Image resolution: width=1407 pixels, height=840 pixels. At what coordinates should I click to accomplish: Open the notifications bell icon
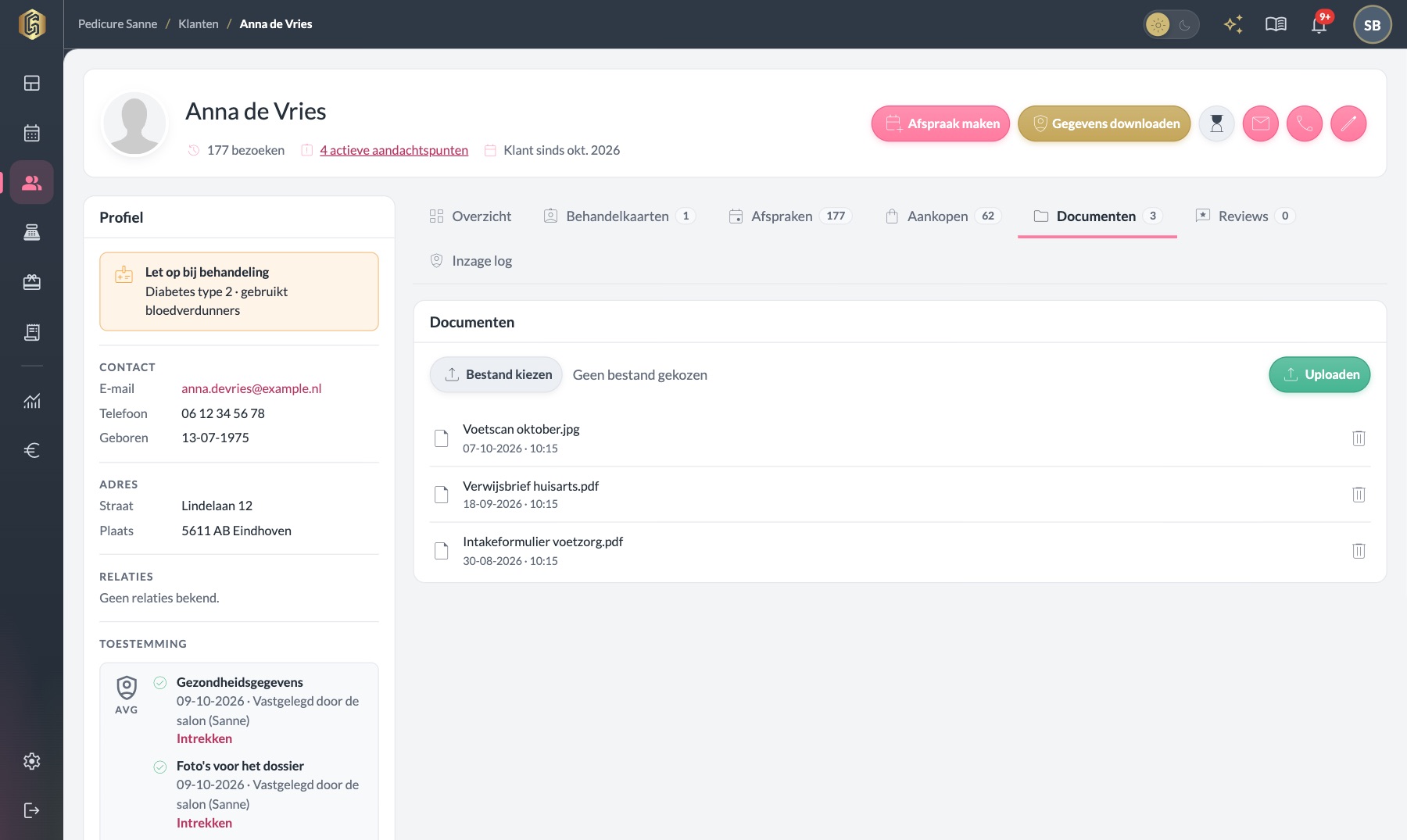1319,24
